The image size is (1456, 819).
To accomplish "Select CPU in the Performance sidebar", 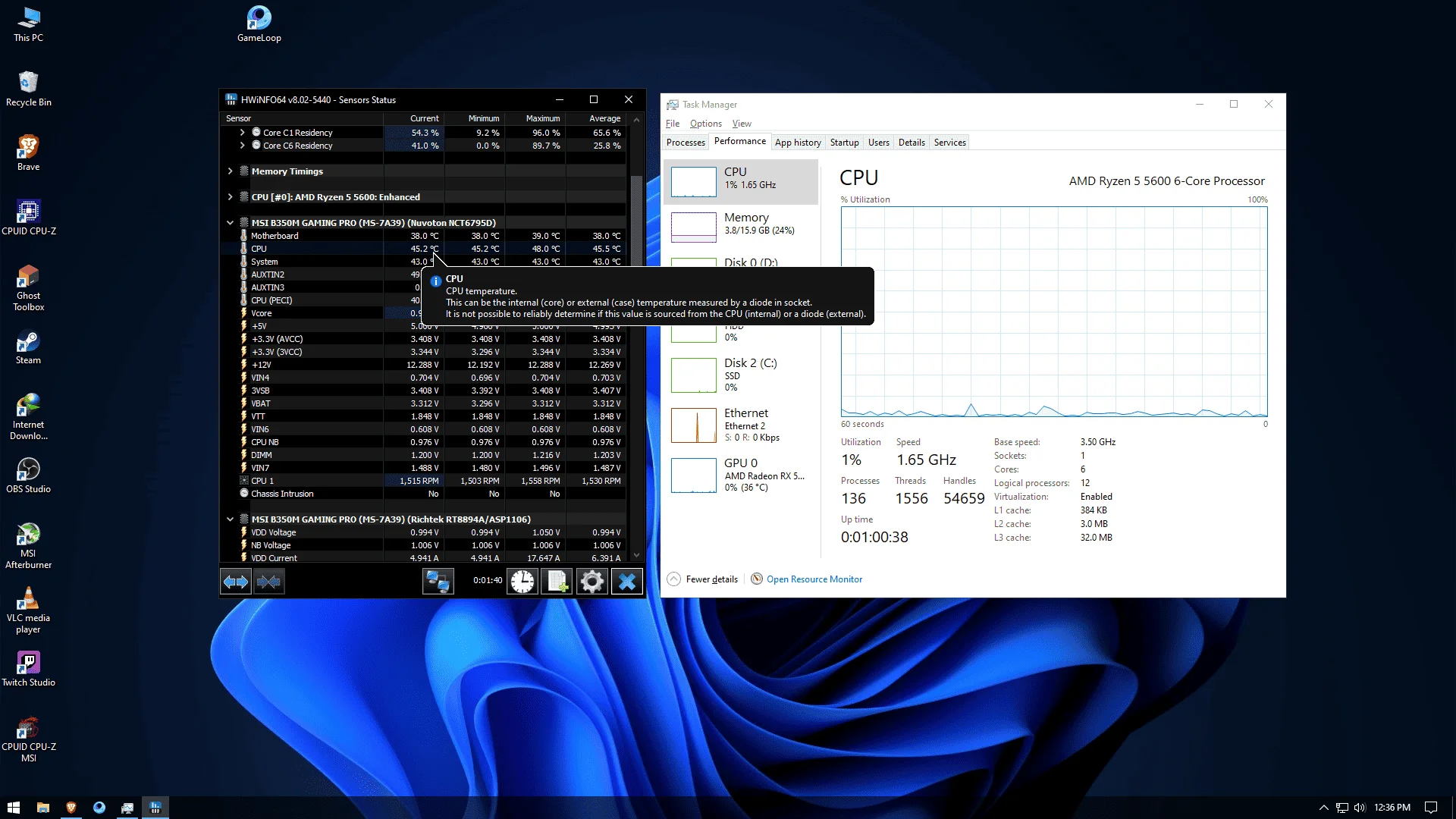I will [741, 182].
